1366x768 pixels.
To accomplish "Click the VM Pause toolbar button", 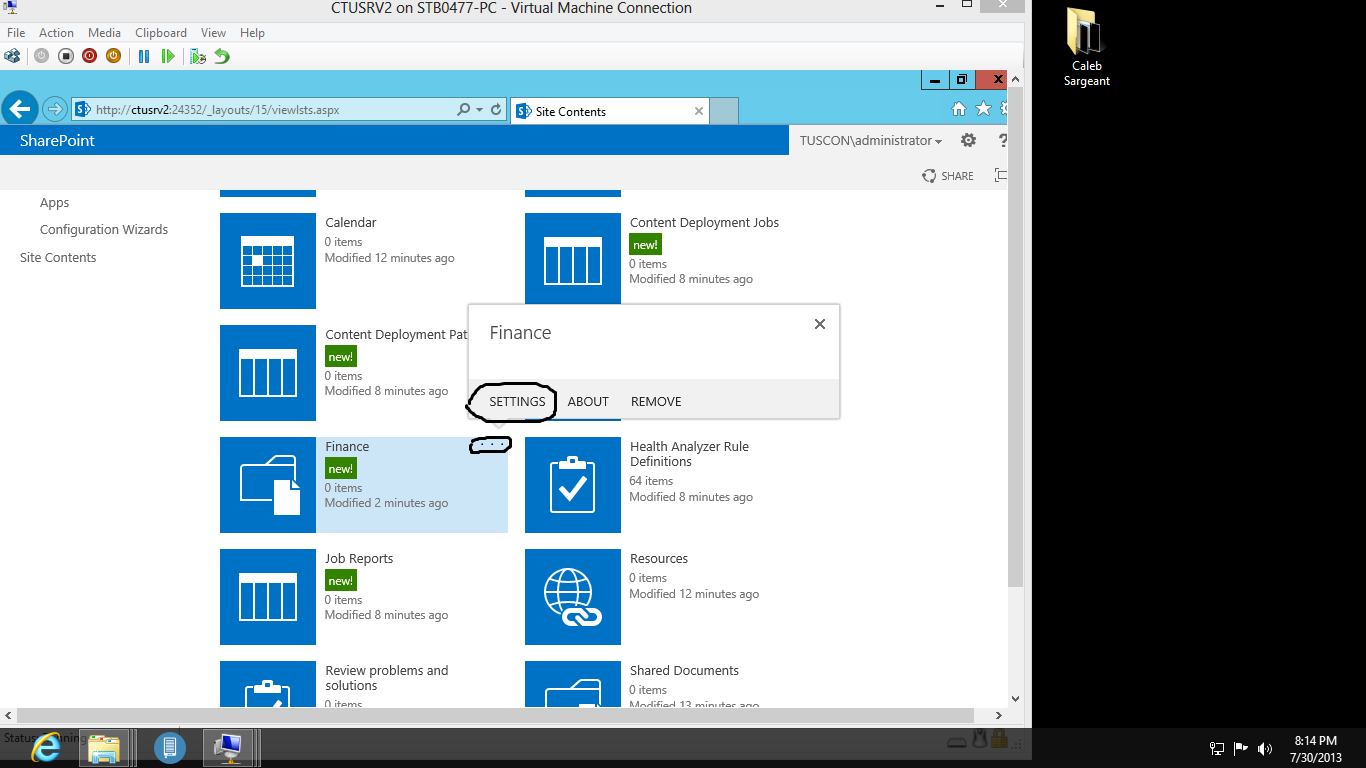I will pos(144,56).
